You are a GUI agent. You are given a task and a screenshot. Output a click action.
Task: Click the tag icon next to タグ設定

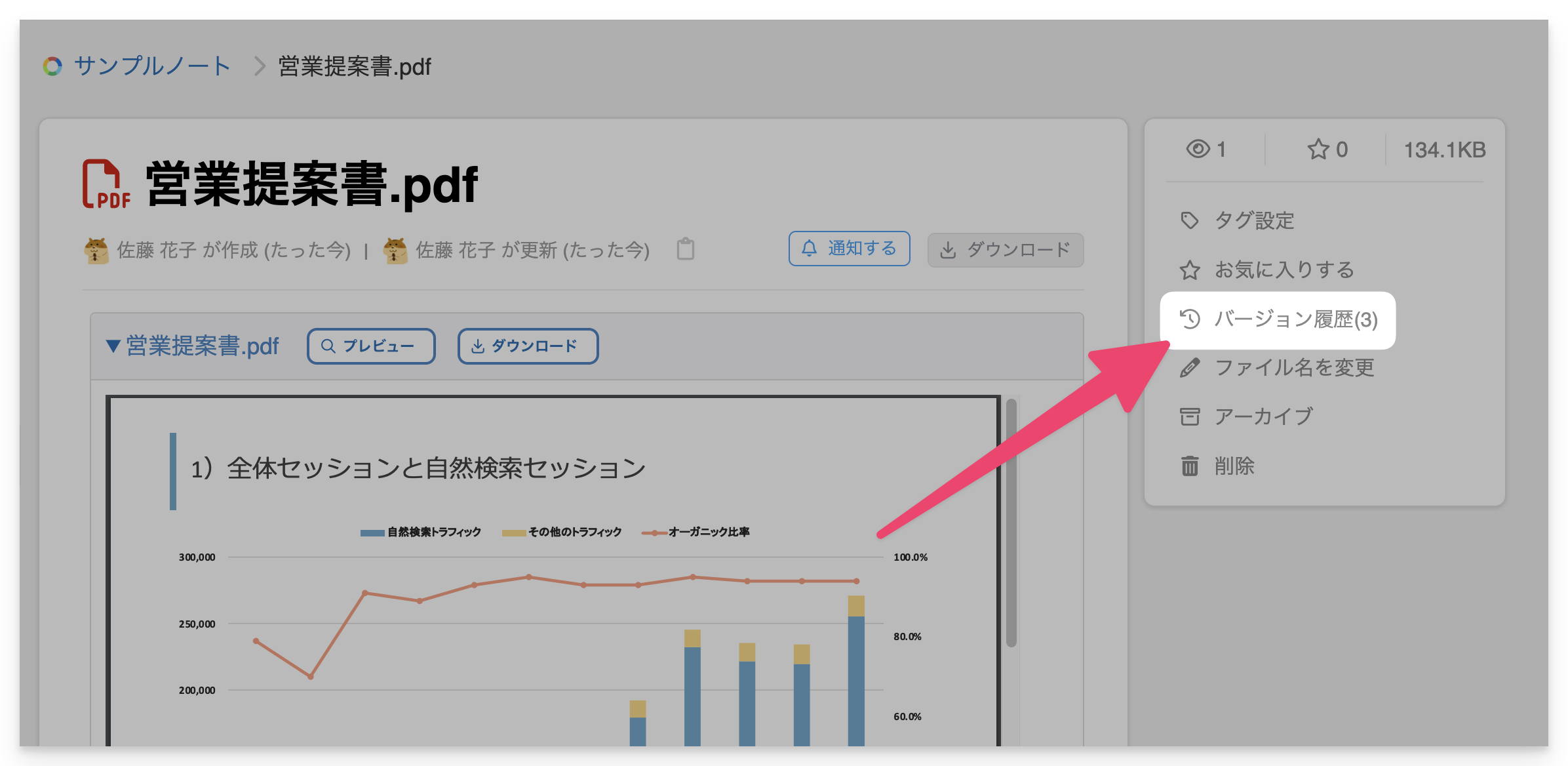click(x=1190, y=220)
